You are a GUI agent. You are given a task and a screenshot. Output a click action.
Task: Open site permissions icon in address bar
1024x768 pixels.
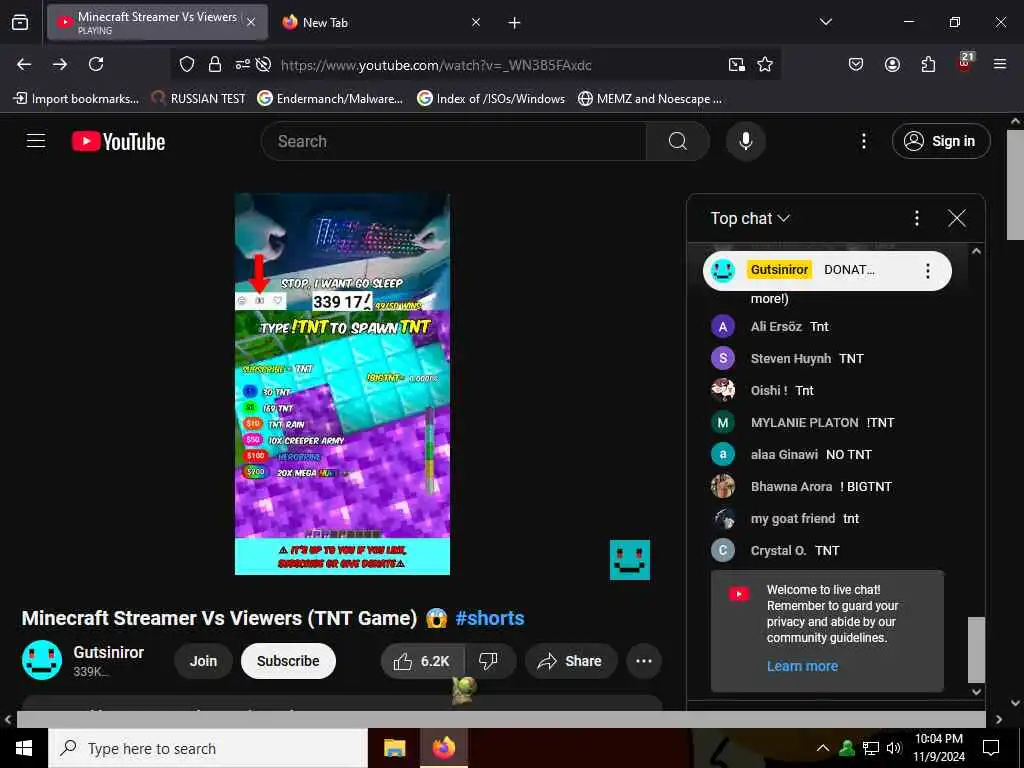(242, 64)
